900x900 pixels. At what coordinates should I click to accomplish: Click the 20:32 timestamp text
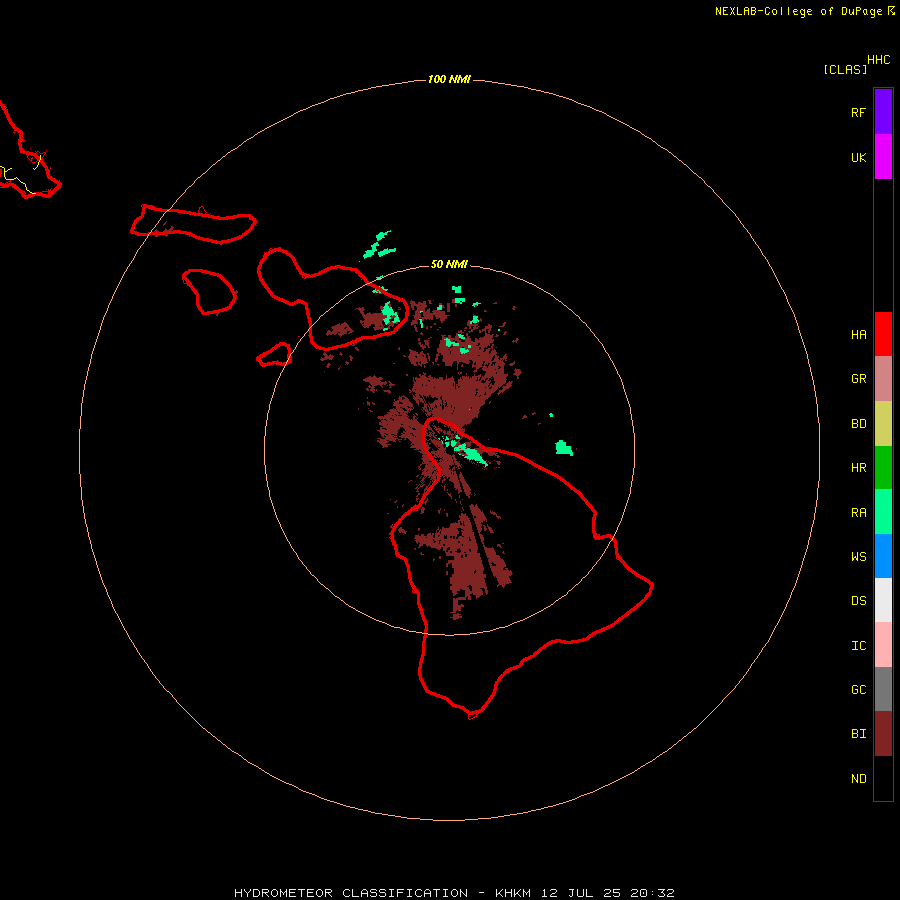tap(652, 893)
